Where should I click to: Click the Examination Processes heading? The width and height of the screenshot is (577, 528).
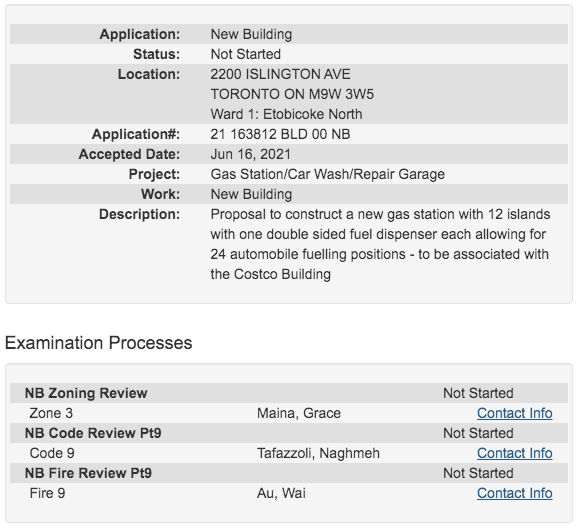coord(99,343)
